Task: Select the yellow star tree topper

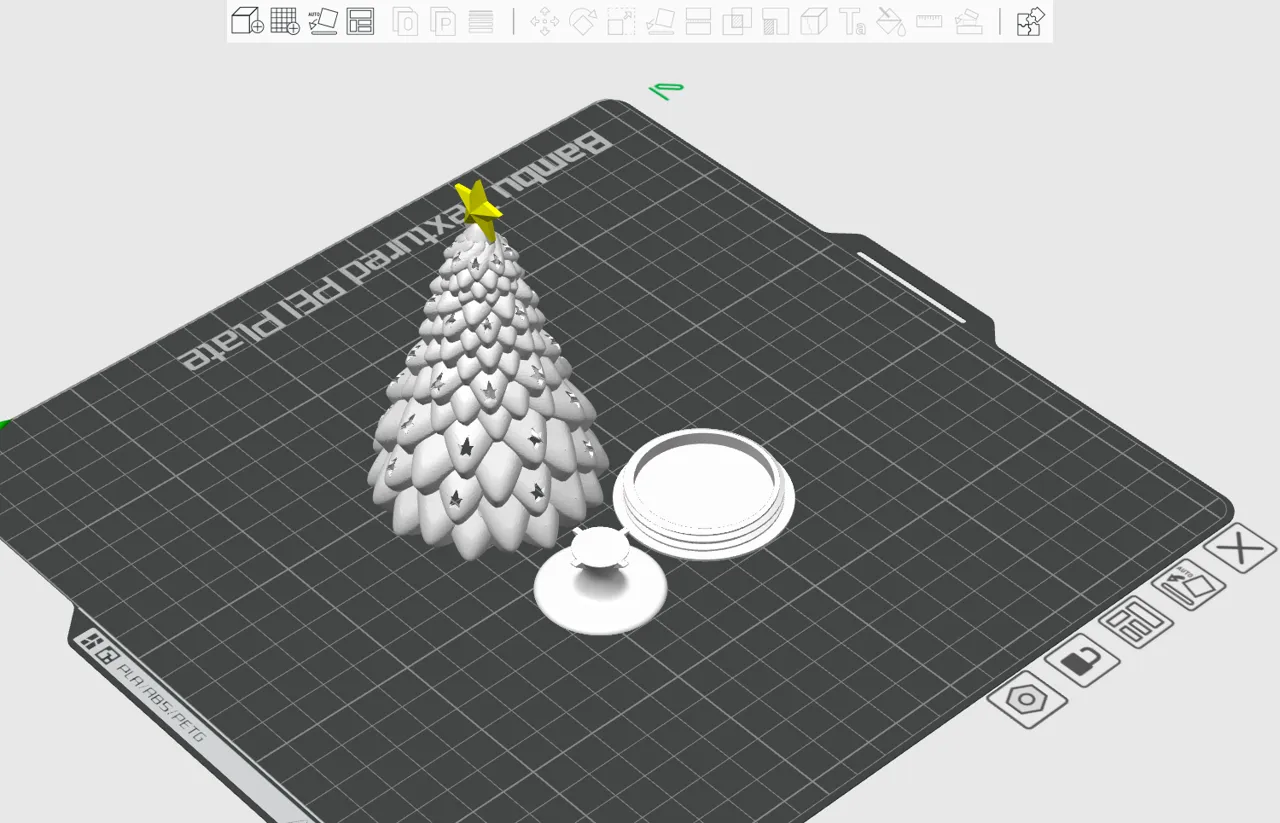Action: [x=479, y=208]
